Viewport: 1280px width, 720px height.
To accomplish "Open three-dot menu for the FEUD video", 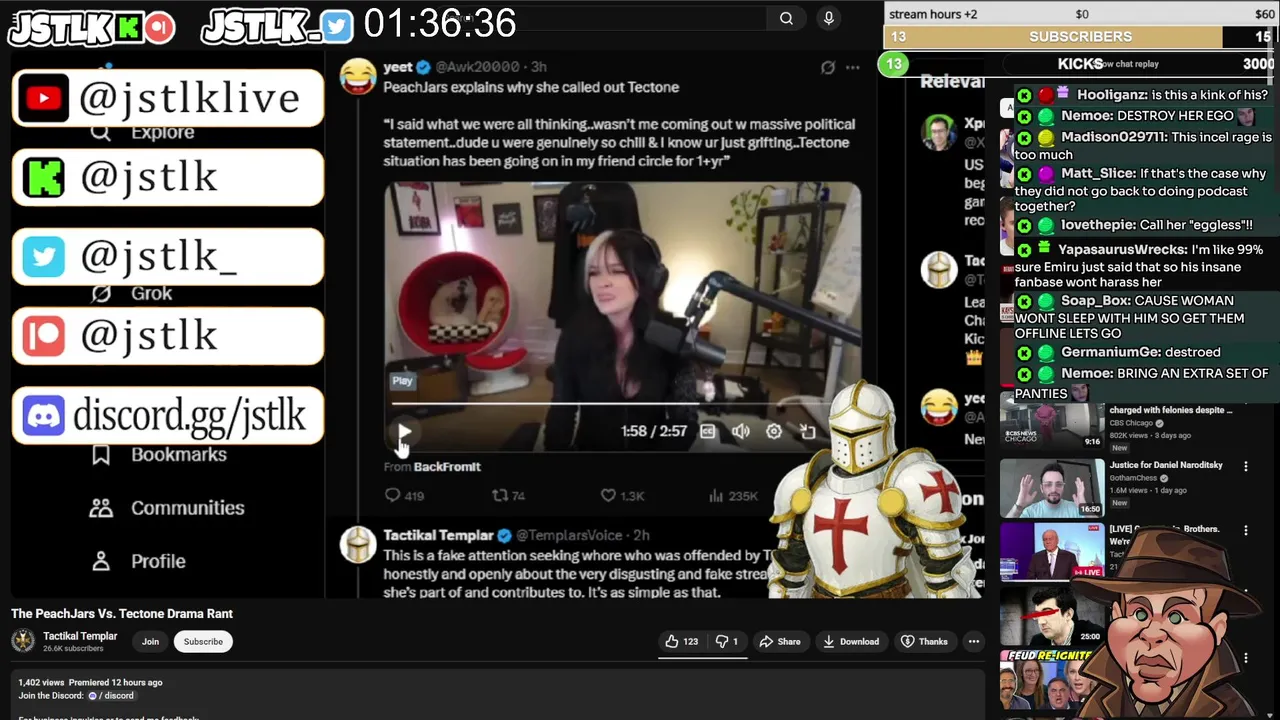I will coord(1246,658).
